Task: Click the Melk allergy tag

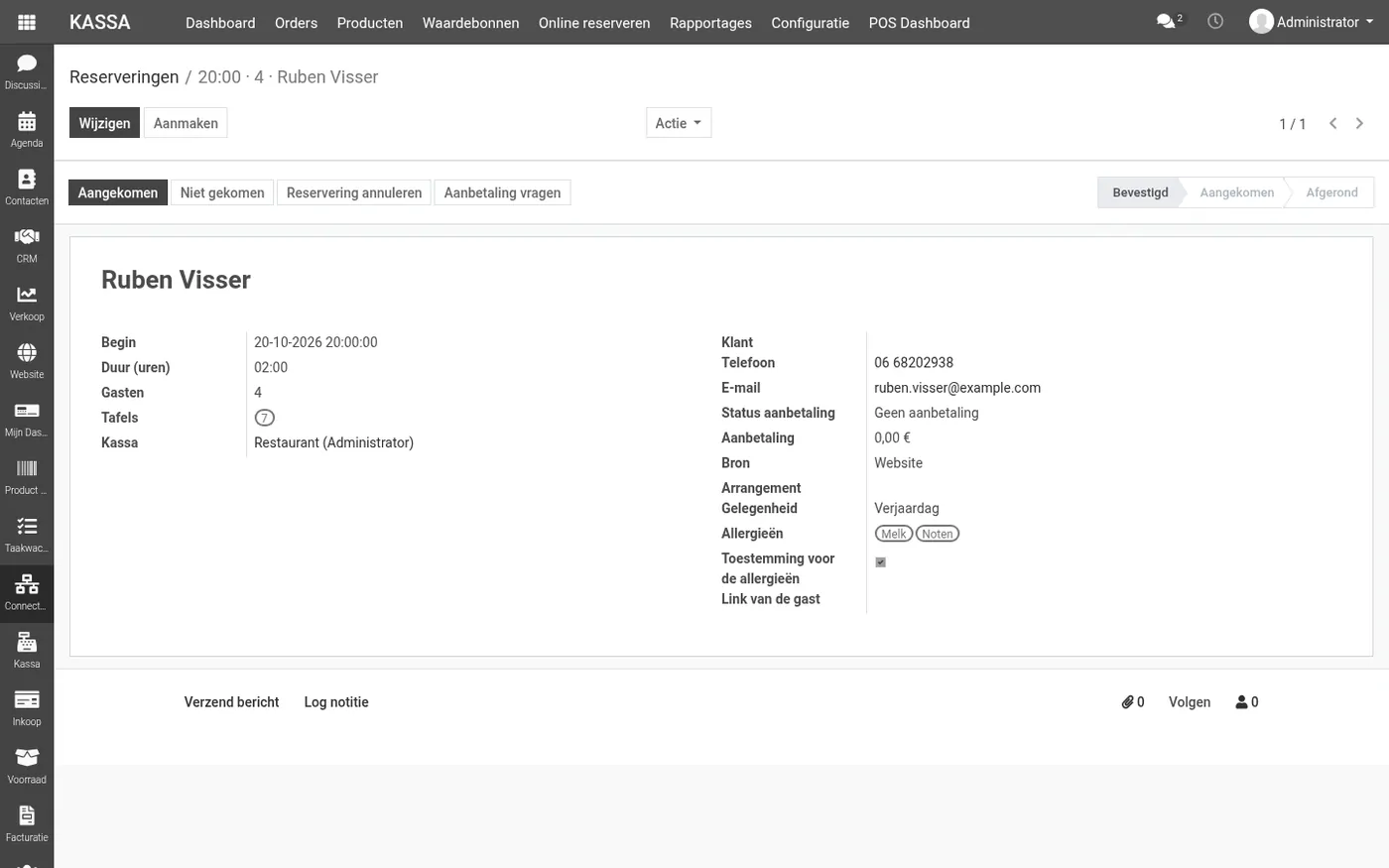Action: [894, 534]
